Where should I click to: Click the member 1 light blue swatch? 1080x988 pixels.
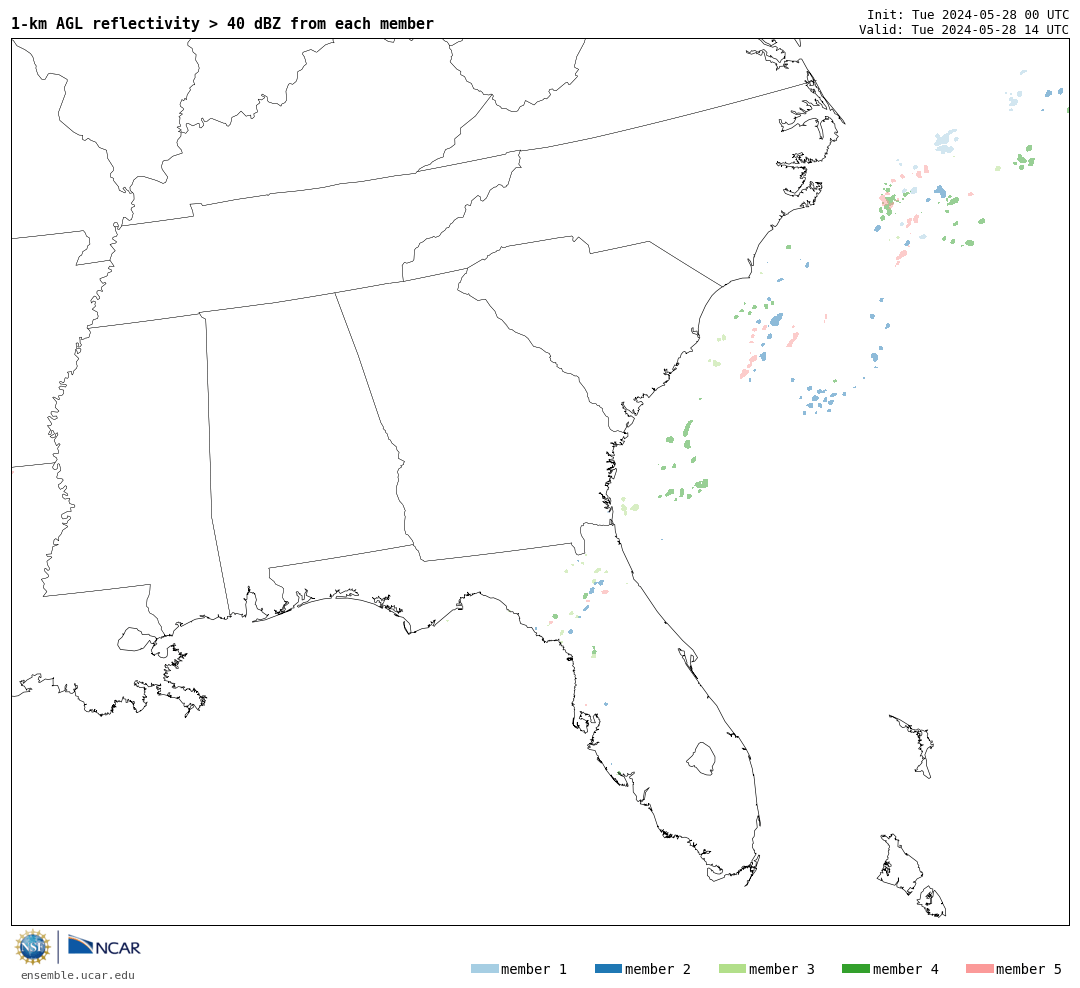484,969
